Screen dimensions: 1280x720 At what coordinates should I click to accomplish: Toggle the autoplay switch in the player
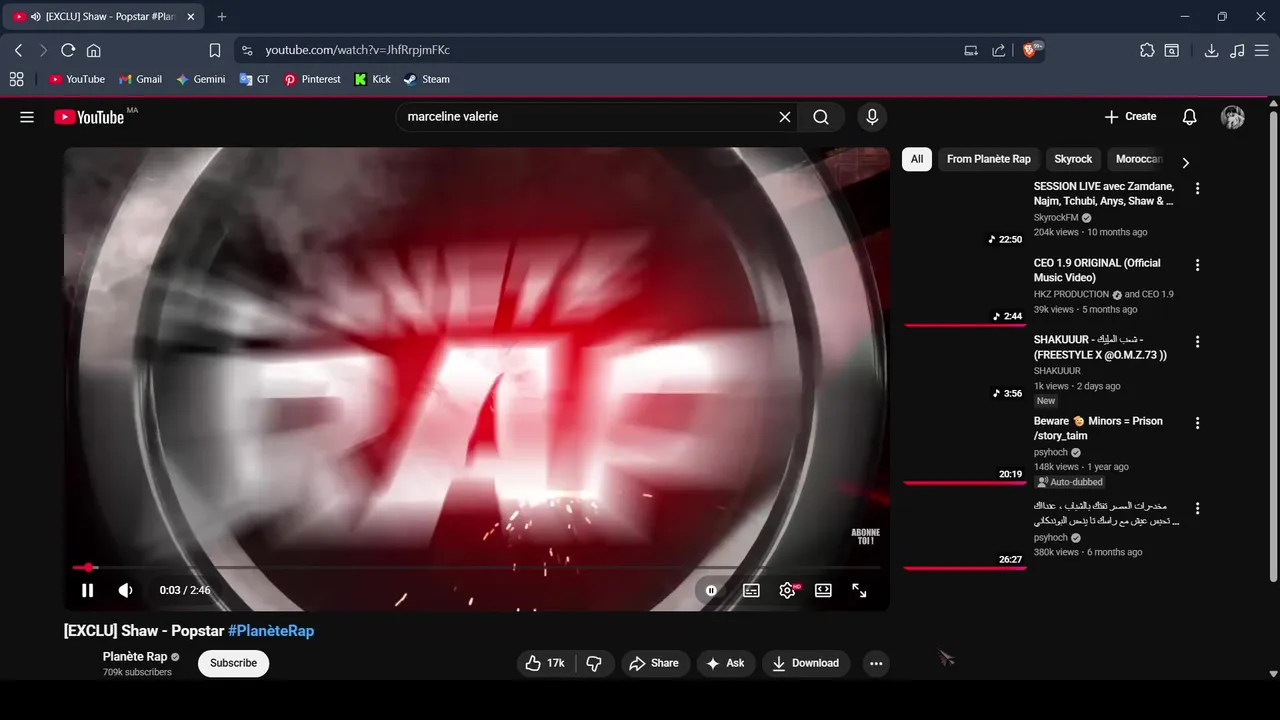point(711,590)
